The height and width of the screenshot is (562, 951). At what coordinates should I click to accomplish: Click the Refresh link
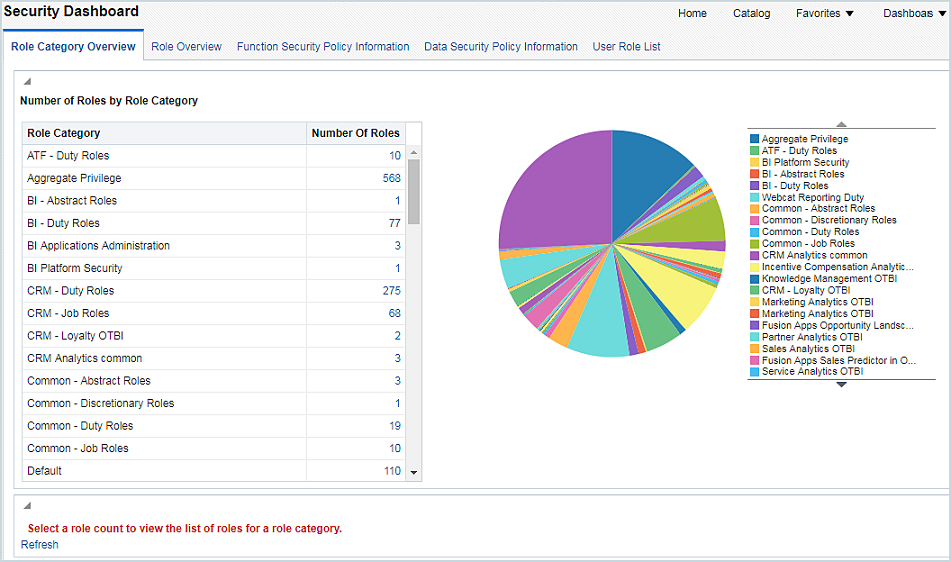point(40,545)
